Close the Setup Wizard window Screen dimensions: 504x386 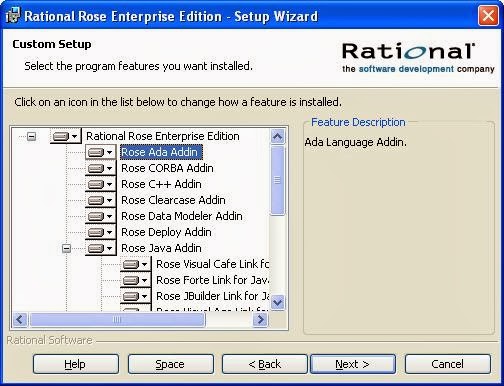pyautogui.click(x=488, y=16)
